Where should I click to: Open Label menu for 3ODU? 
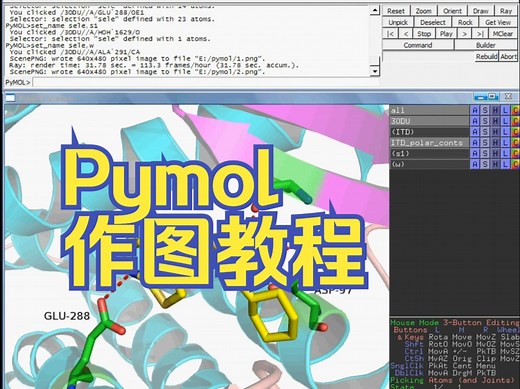coord(506,121)
